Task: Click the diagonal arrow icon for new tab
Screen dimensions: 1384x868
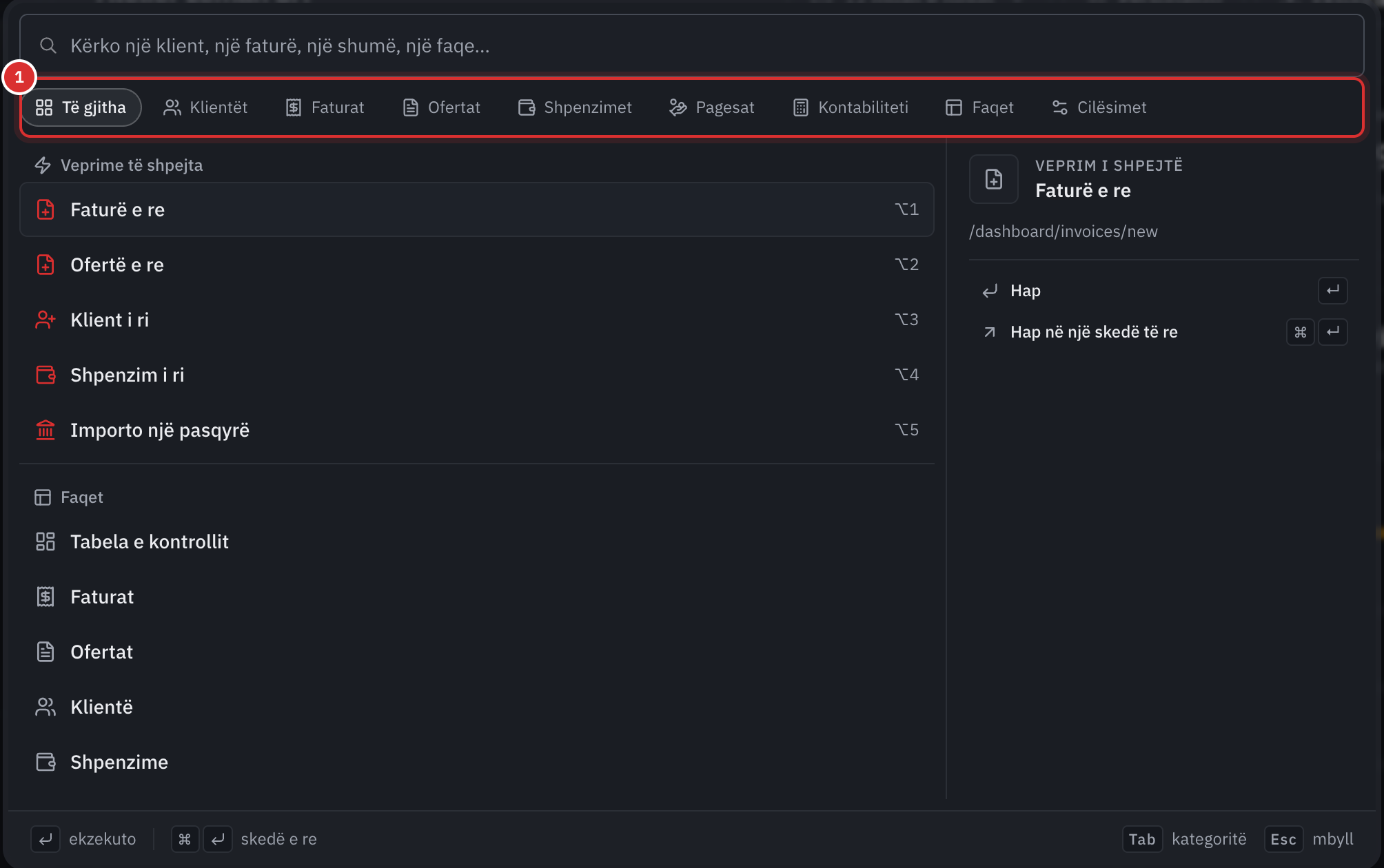Action: coord(990,332)
